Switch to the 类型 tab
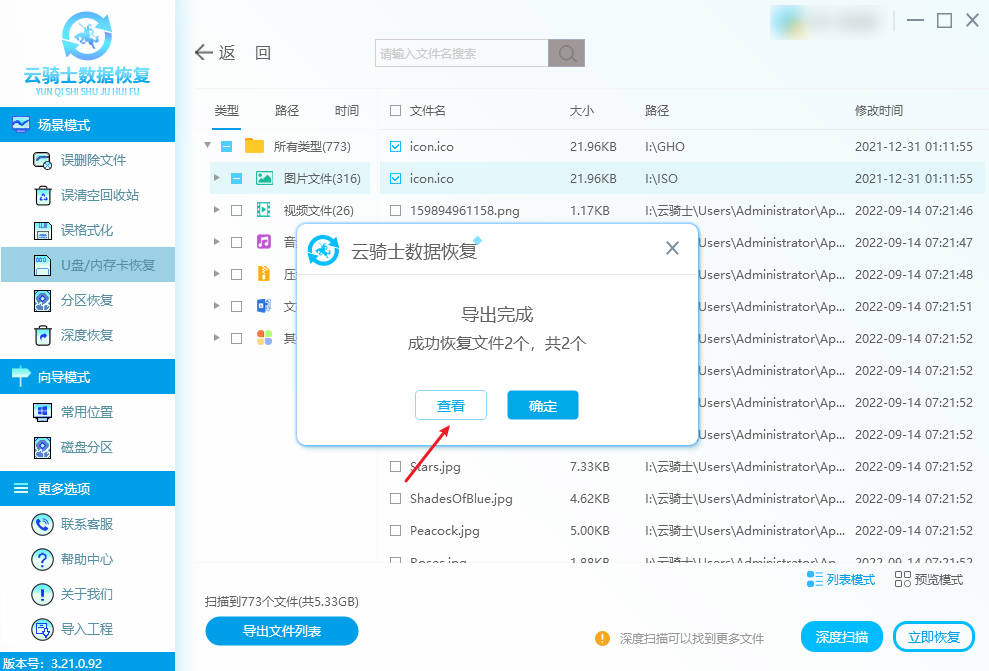The image size is (989, 671). [226, 111]
